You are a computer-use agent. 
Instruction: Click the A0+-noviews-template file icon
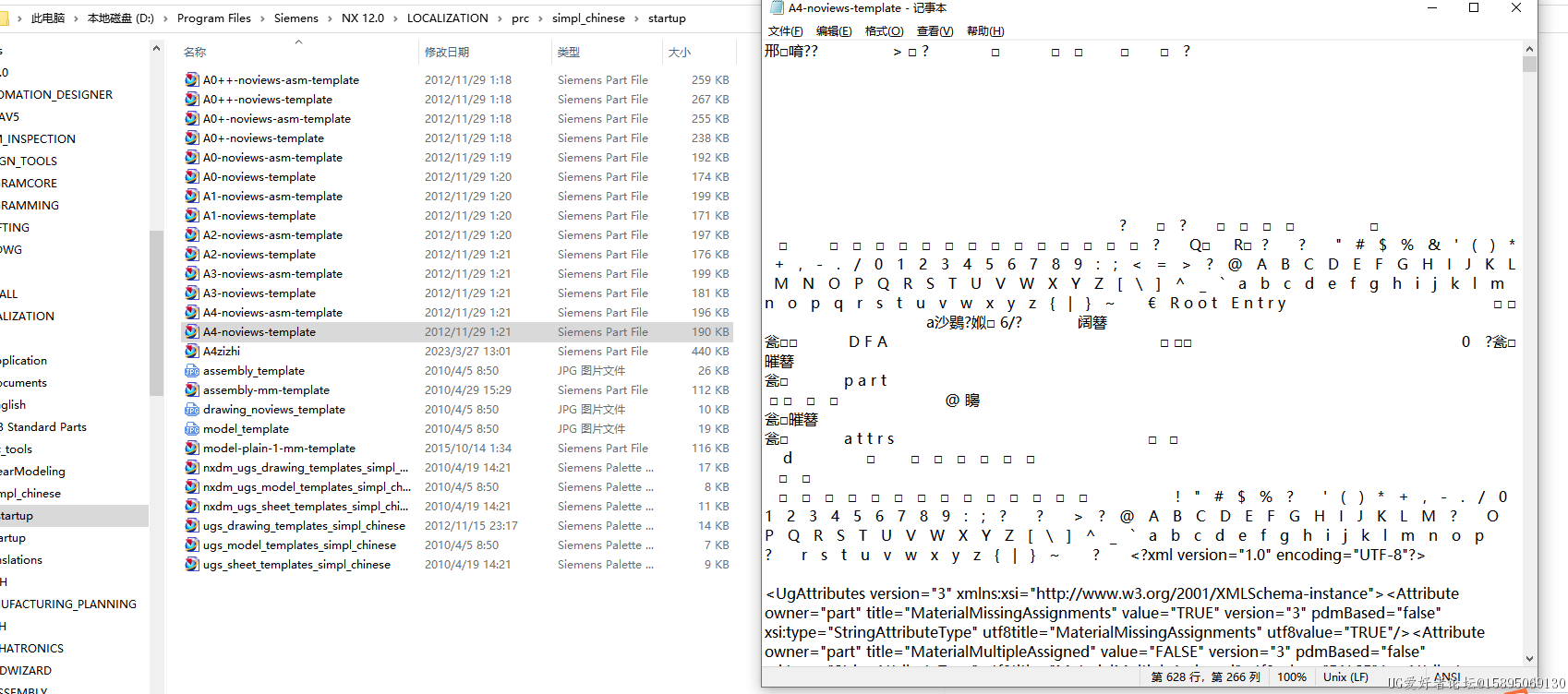(192, 138)
